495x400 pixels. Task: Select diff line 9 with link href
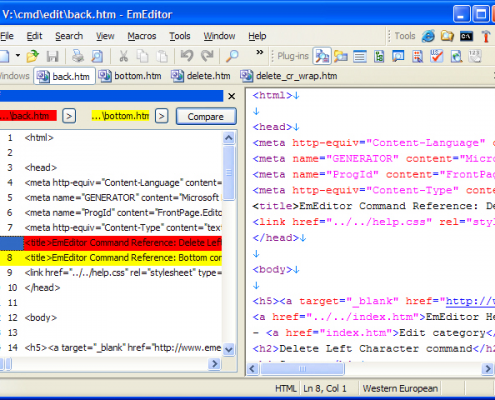[x=111, y=273]
